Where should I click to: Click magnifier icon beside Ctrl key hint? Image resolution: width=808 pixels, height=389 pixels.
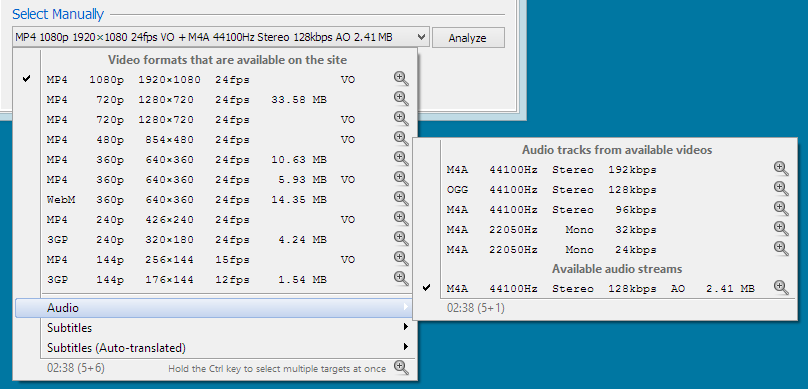coord(401,367)
